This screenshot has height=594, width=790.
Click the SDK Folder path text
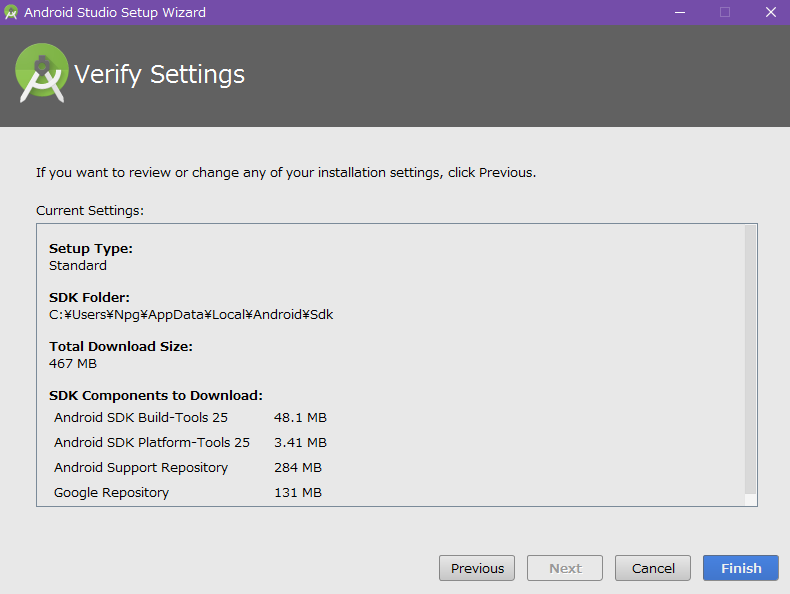coord(191,314)
